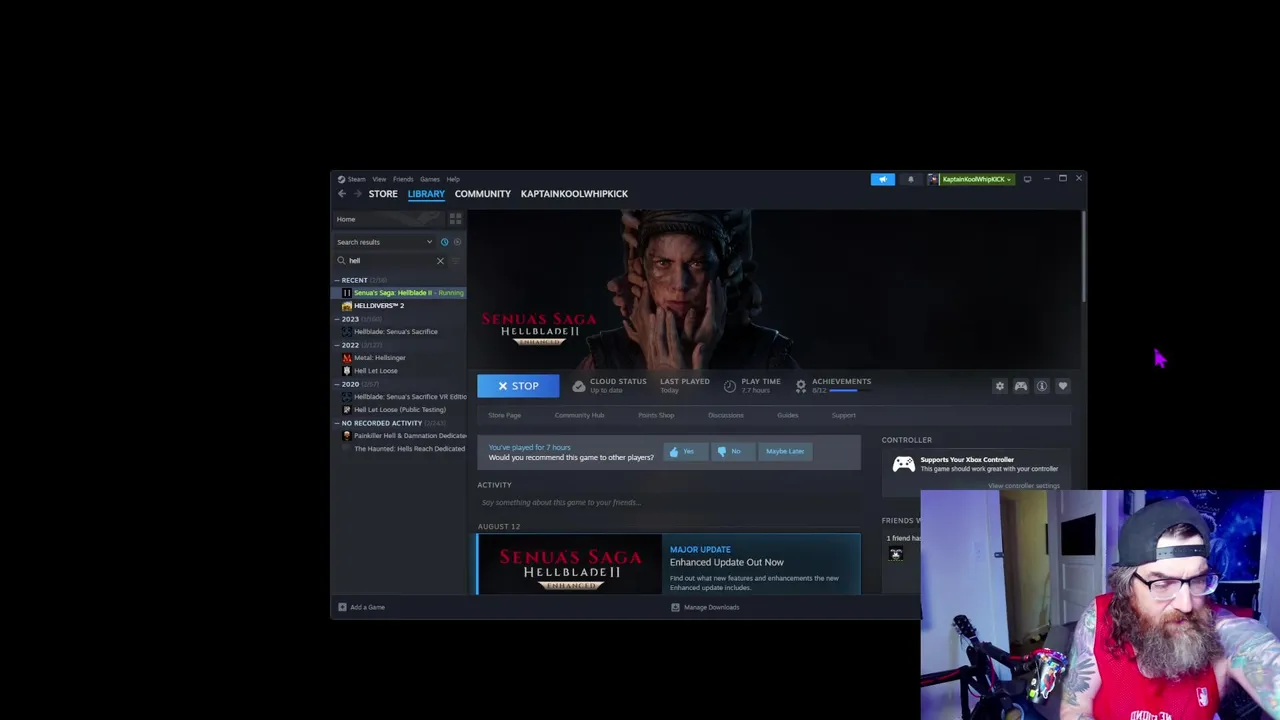Image resolution: width=1280 pixels, height=720 pixels.
Task: Select Senua's Saga: Hellblade II in list
Action: coord(400,293)
